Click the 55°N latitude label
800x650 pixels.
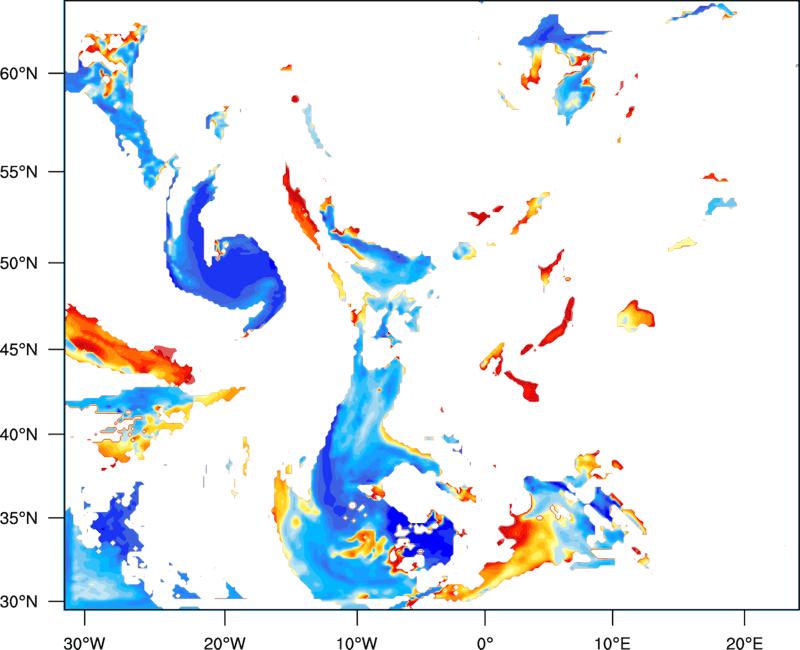[19, 172]
